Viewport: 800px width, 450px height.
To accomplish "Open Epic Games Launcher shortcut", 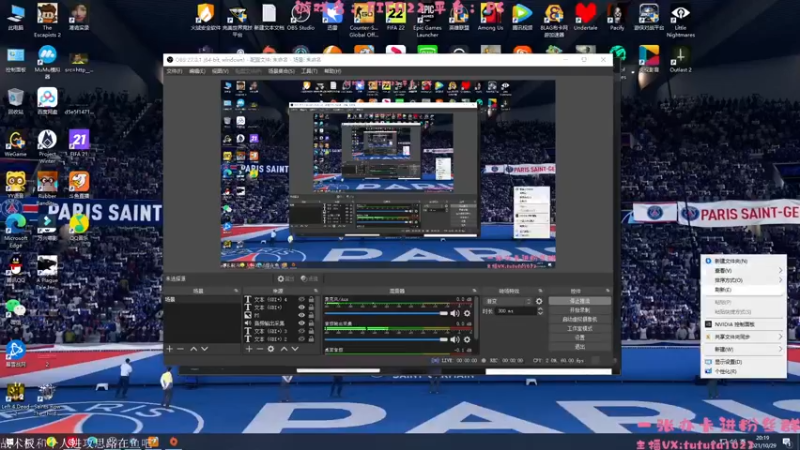I will 427,19.
